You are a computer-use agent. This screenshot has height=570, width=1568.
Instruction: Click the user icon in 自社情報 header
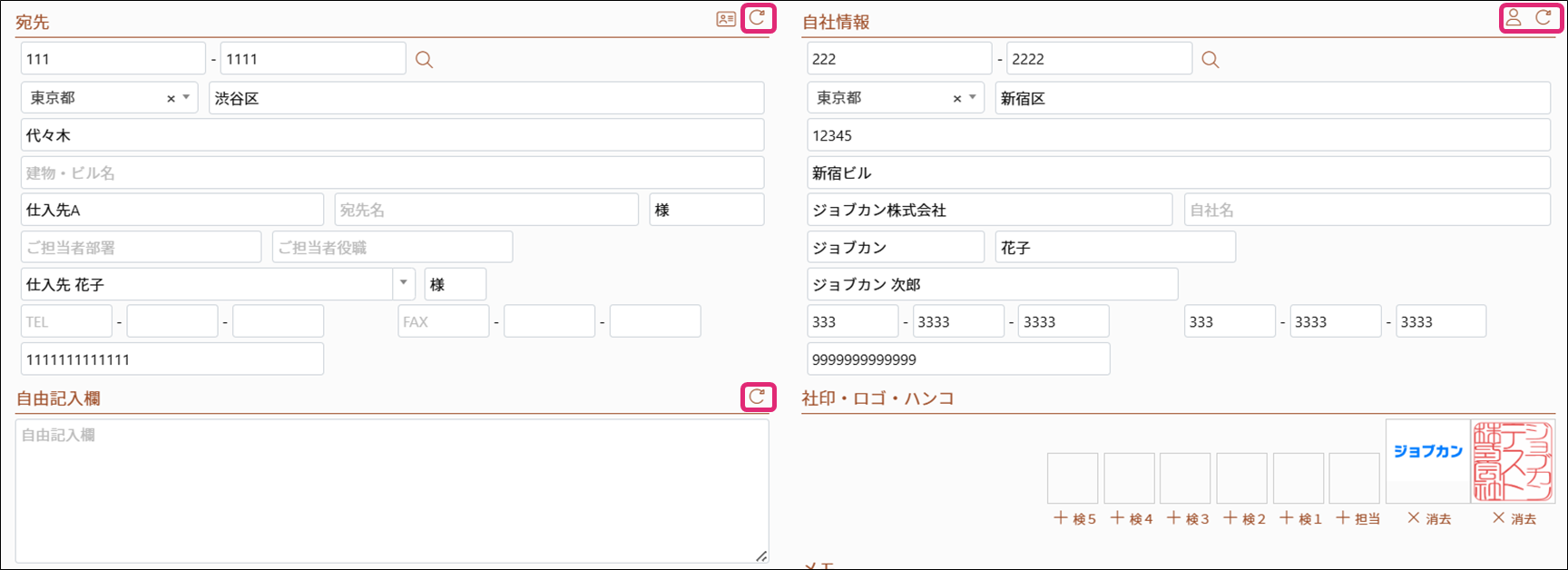(1514, 18)
